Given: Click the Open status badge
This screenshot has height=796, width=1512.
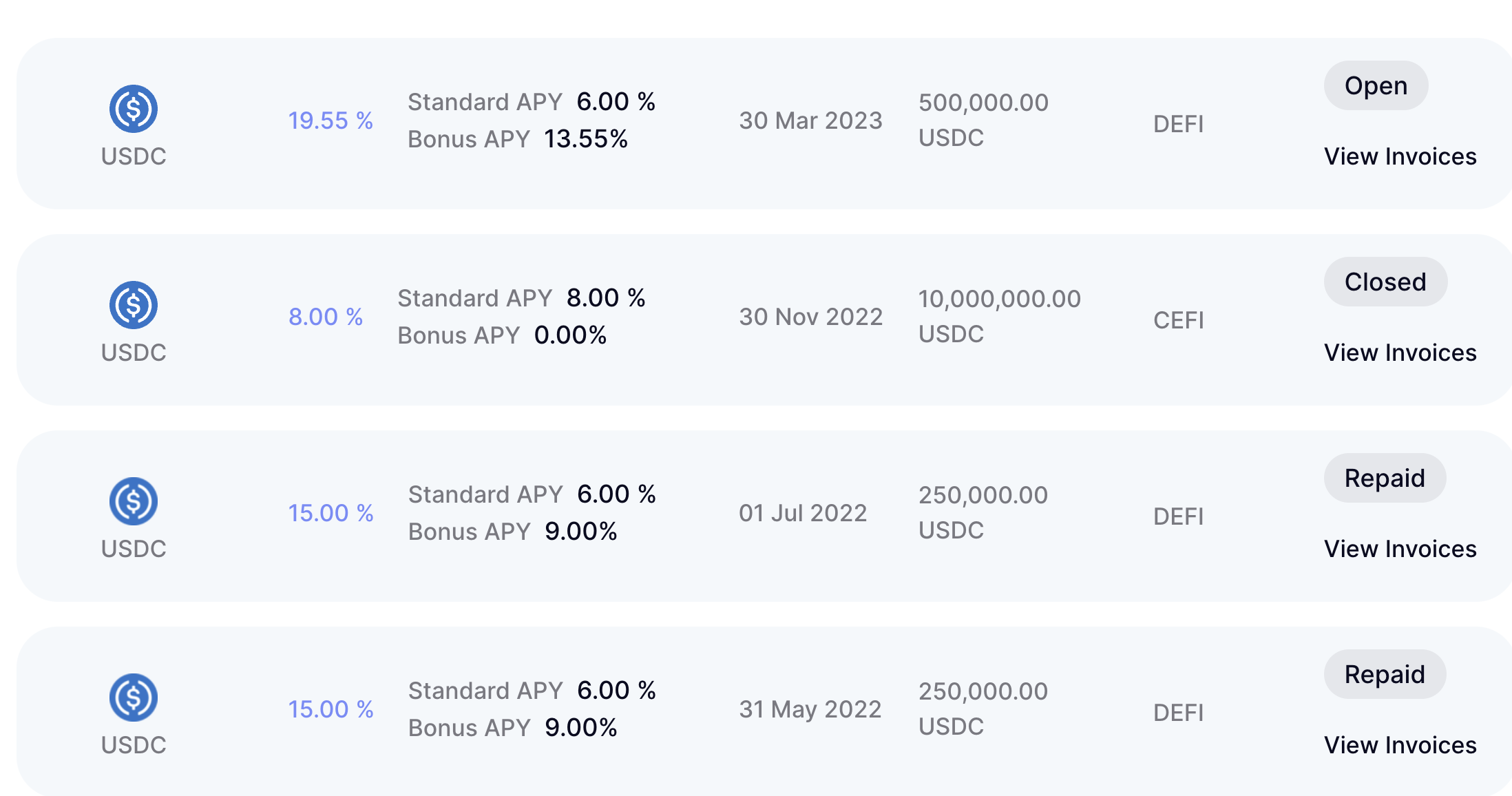Looking at the screenshot, I should point(1376,86).
